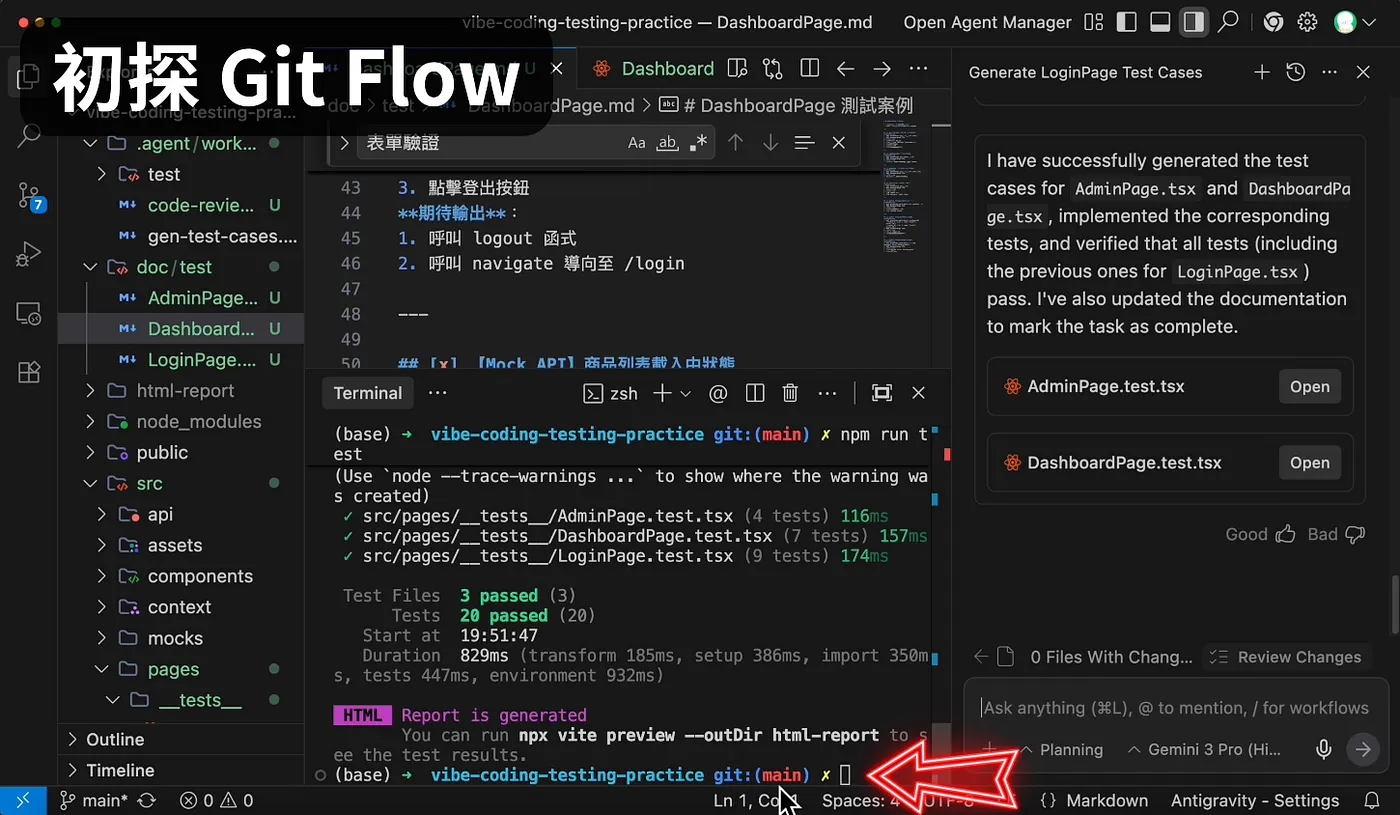The width and height of the screenshot is (1400, 815).
Task: Toggle Match Whole Word in find widget
Action: [x=667, y=143]
